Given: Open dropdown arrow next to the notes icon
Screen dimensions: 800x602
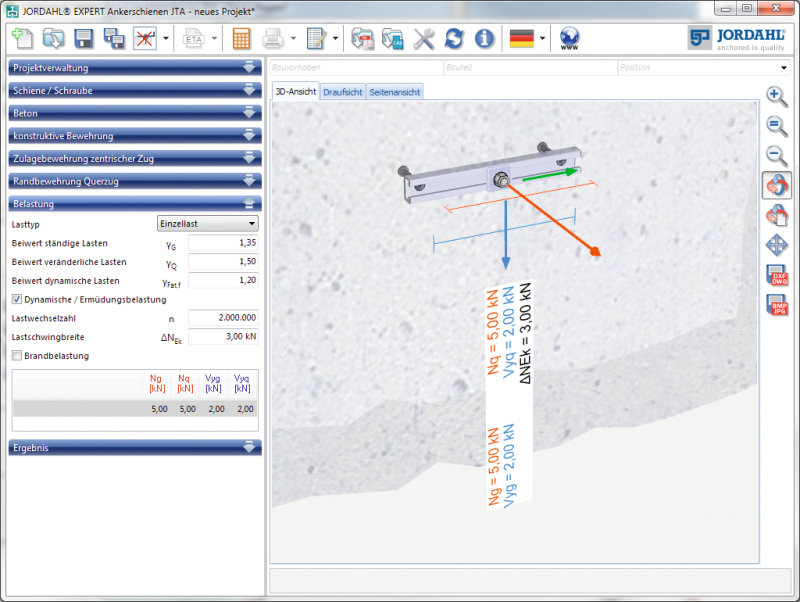Looking at the screenshot, I should (336, 38).
